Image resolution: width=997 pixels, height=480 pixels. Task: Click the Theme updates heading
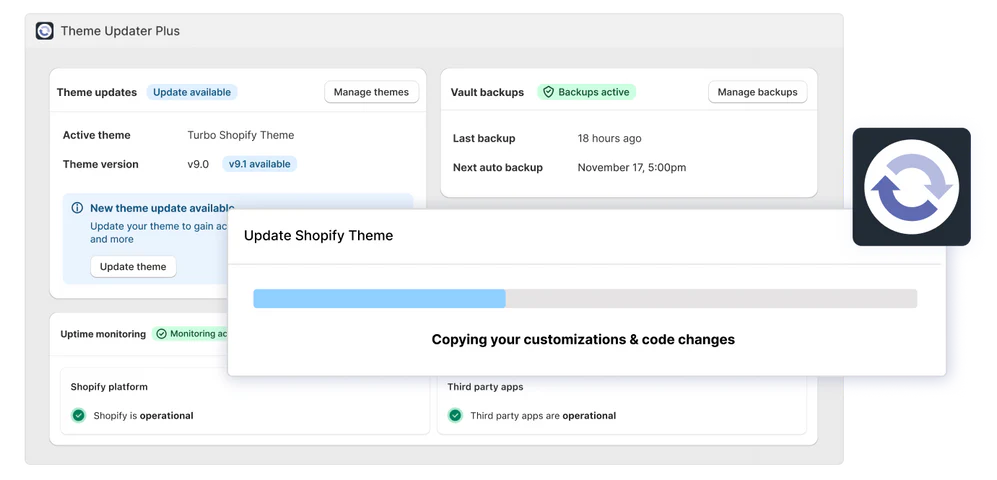click(x=97, y=92)
